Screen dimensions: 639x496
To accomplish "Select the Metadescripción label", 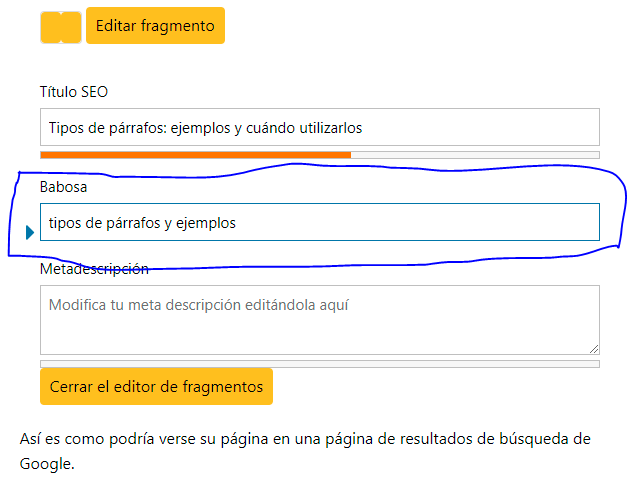I will pos(94,269).
